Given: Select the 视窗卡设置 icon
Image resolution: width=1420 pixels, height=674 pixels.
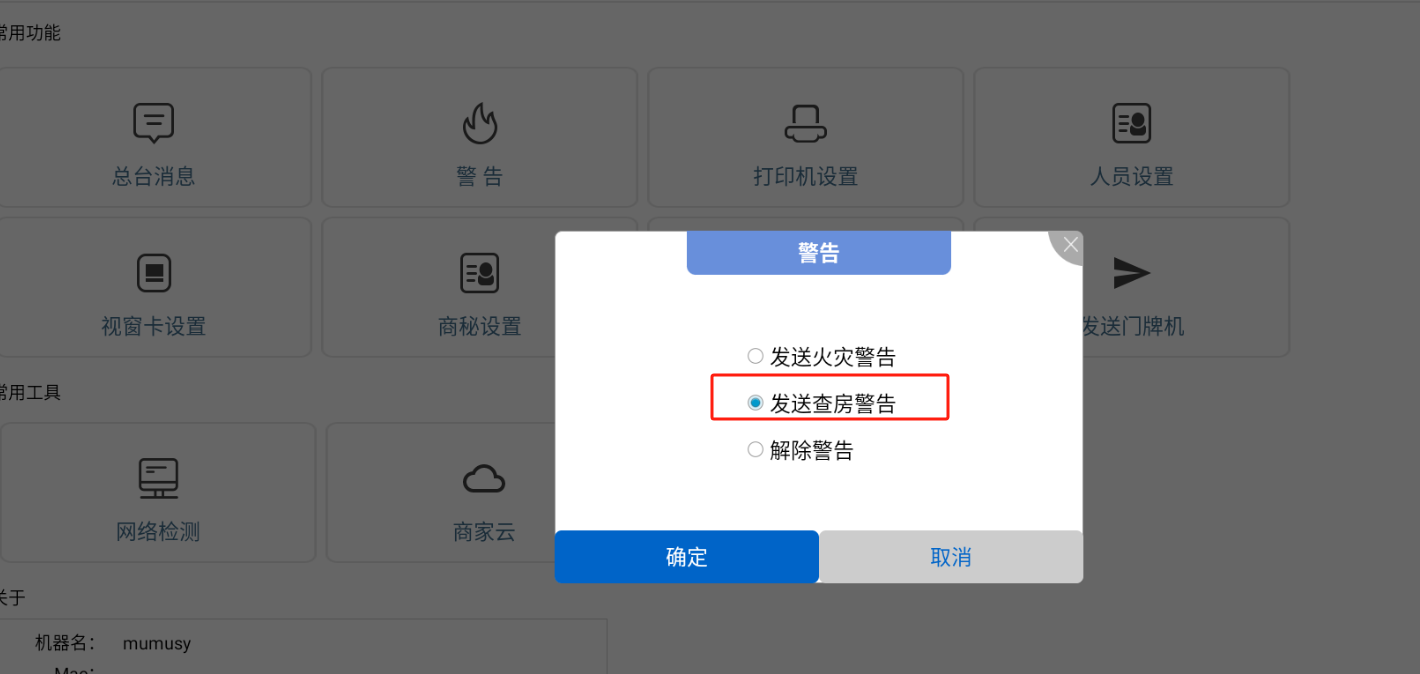Looking at the screenshot, I should tap(153, 272).
